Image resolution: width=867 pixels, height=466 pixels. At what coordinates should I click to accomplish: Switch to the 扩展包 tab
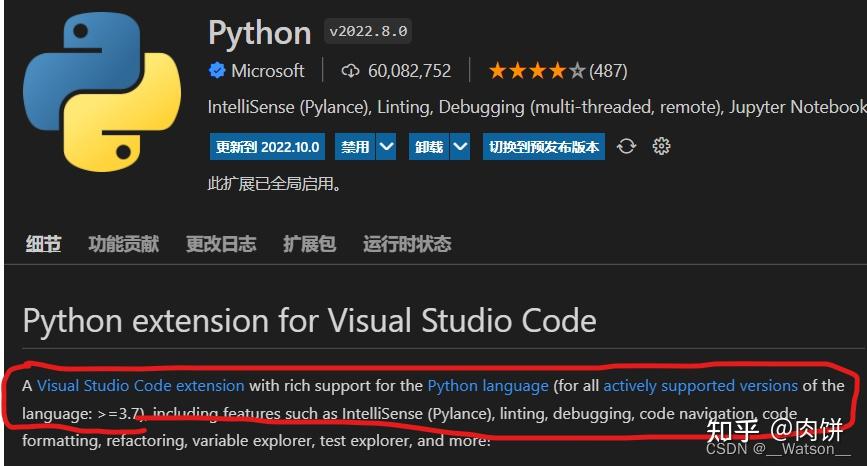click(x=310, y=244)
